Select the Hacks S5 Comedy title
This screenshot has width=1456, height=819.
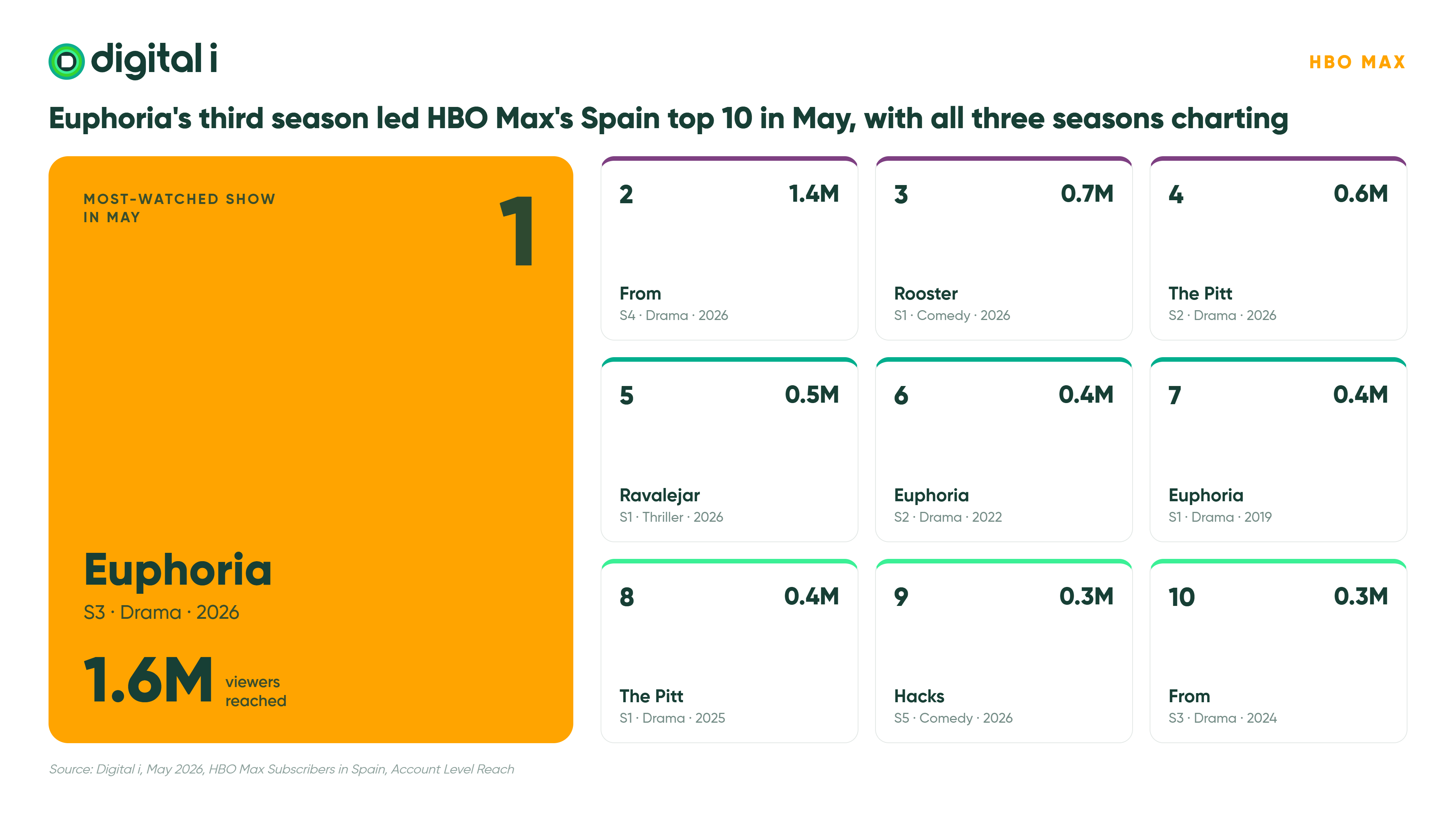pyautogui.click(x=919, y=696)
